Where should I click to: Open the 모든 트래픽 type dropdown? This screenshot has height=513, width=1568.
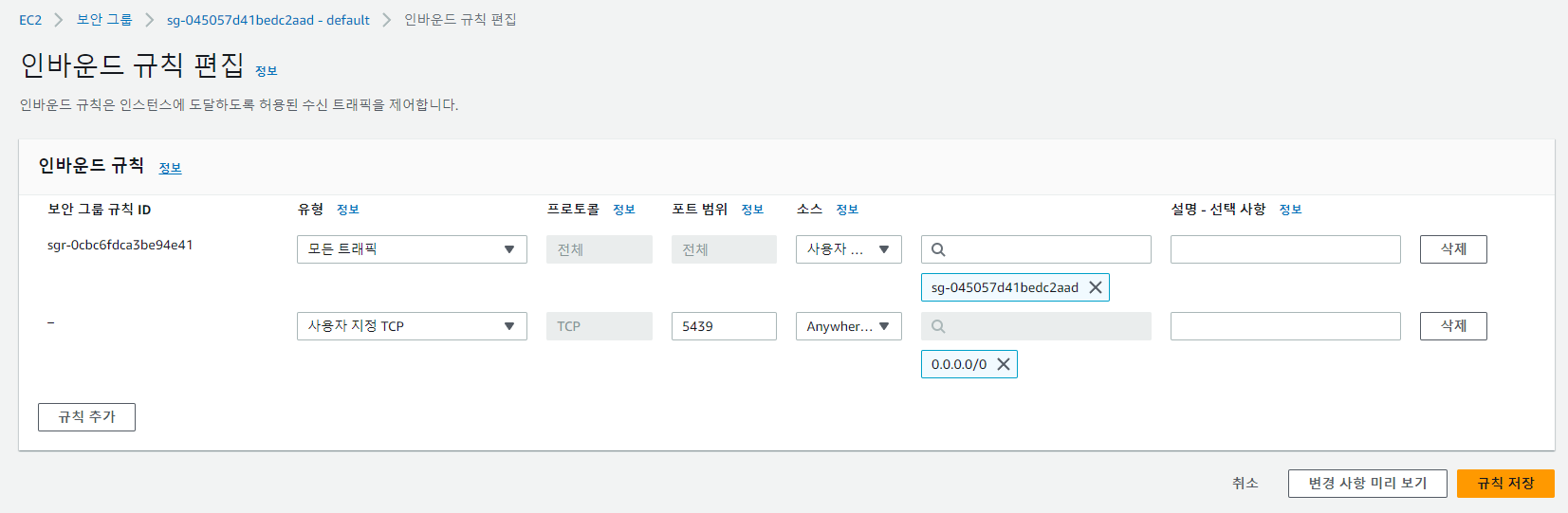click(x=412, y=249)
